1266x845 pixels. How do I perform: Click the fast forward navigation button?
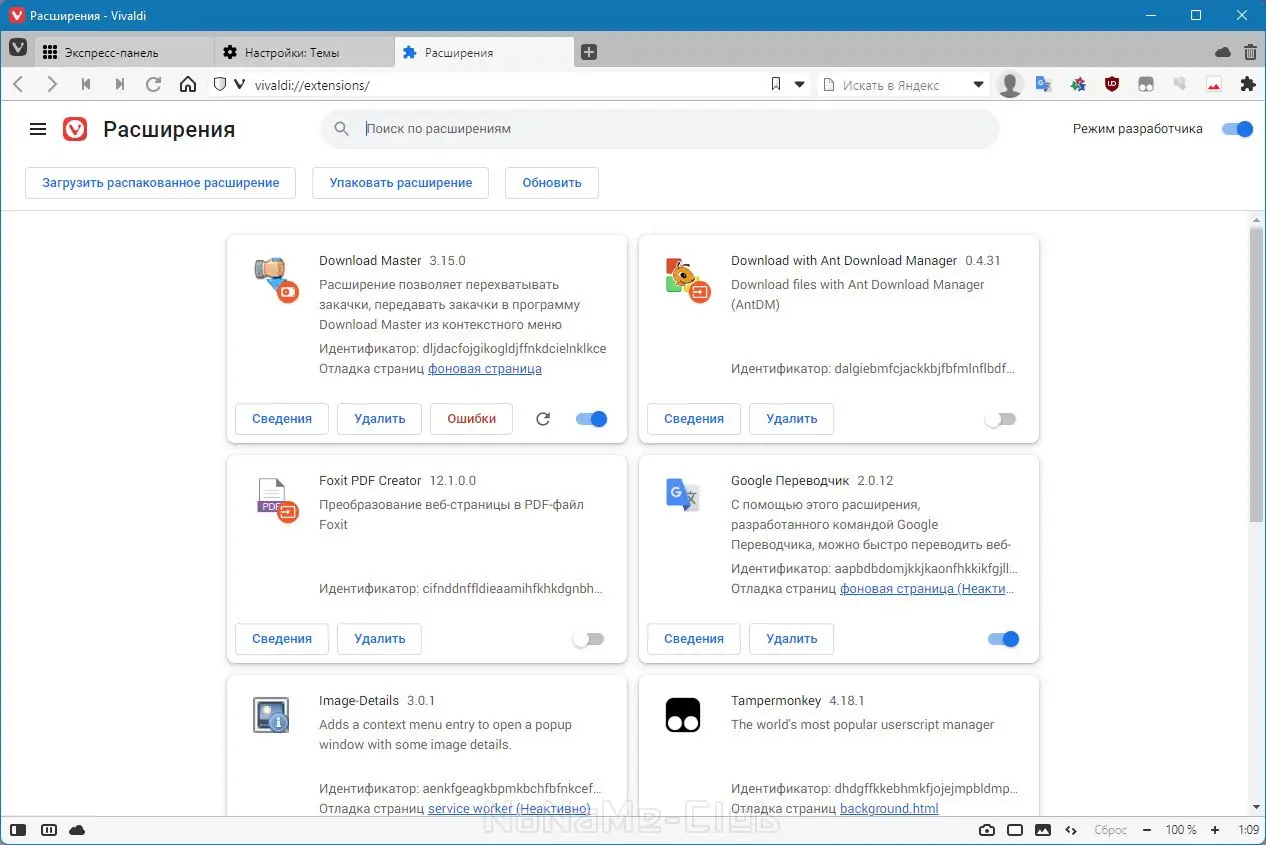point(120,85)
